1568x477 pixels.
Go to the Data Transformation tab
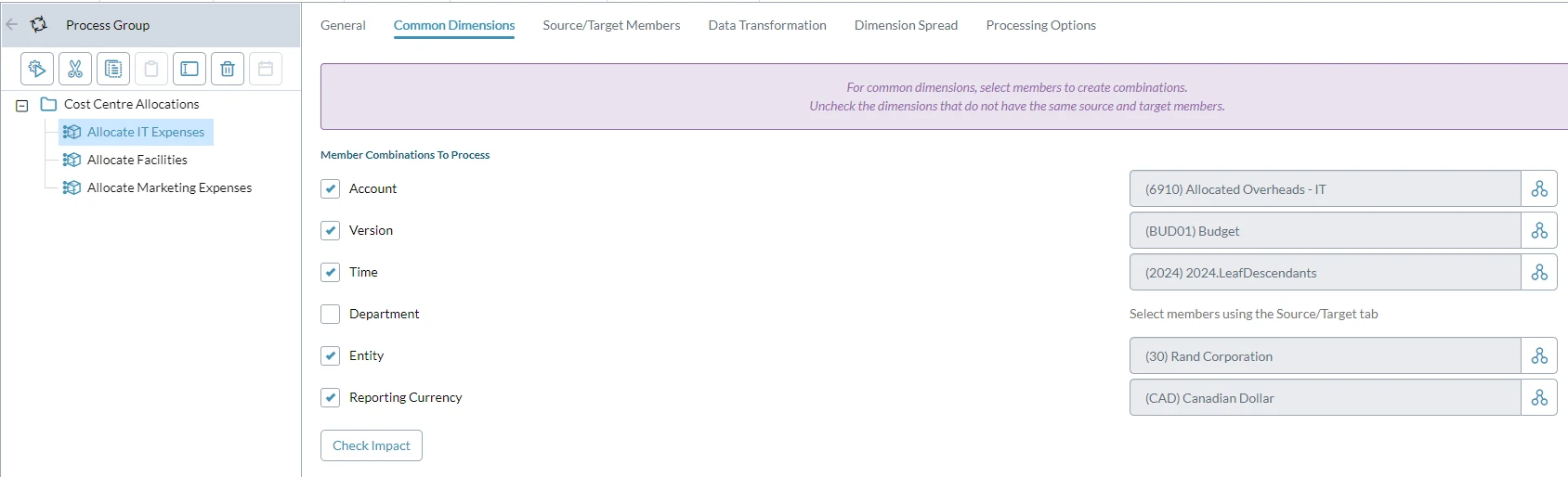[767, 25]
